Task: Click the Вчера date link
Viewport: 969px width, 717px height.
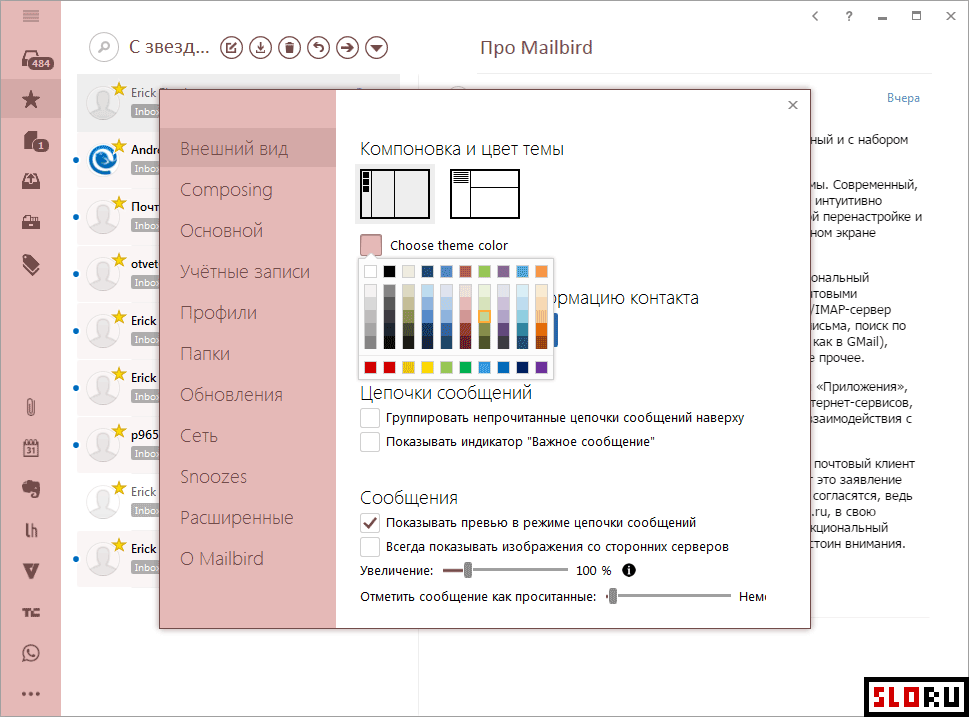Action: pos(903,98)
